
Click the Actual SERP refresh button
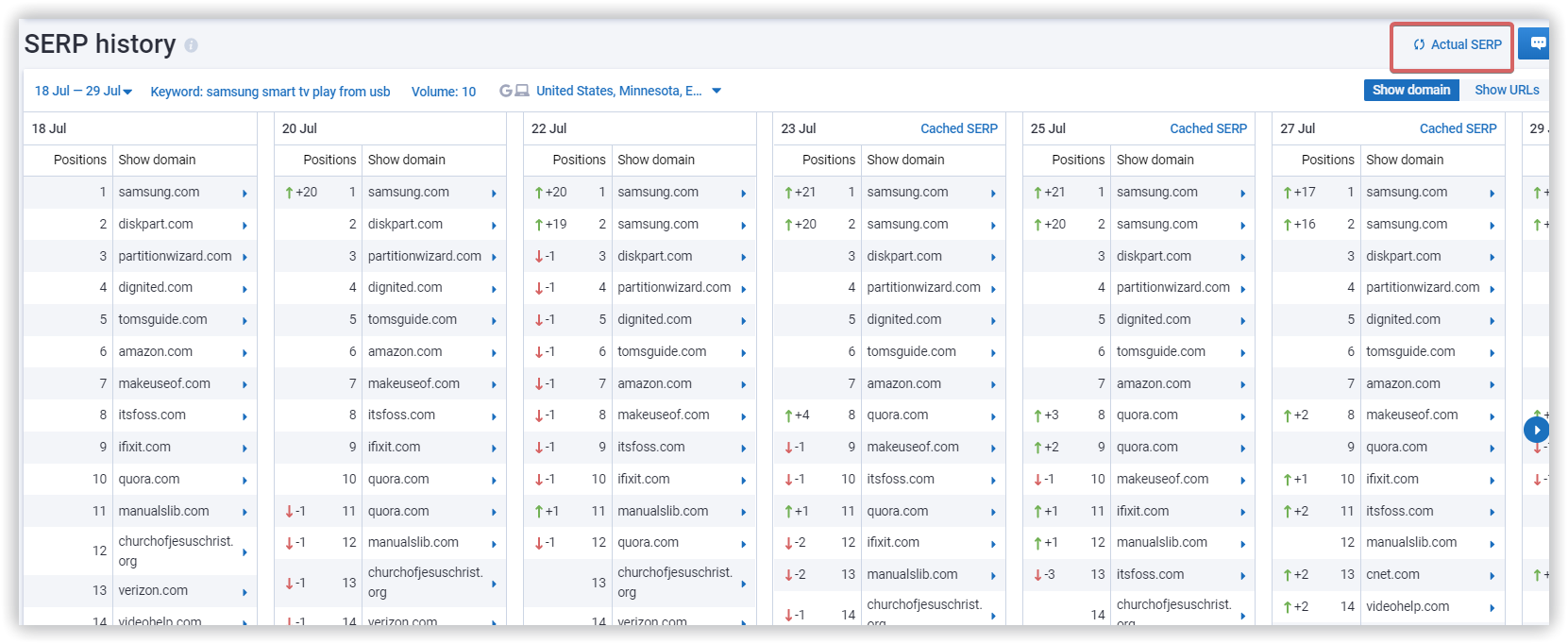click(x=1457, y=44)
